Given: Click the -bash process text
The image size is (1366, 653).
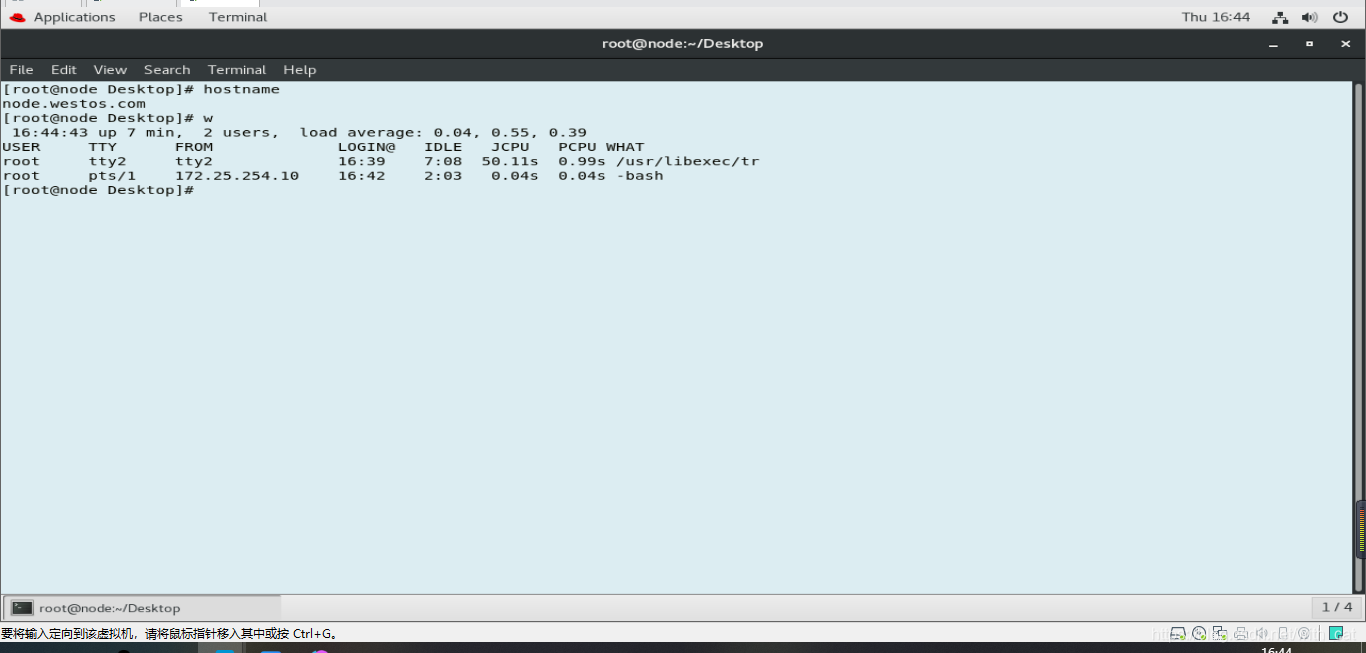Looking at the screenshot, I should click(640, 176).
